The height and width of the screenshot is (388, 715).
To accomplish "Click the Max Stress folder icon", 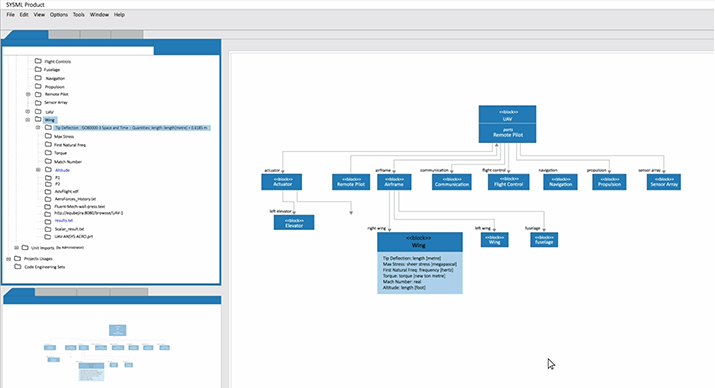I will click(x=48, y=136).
